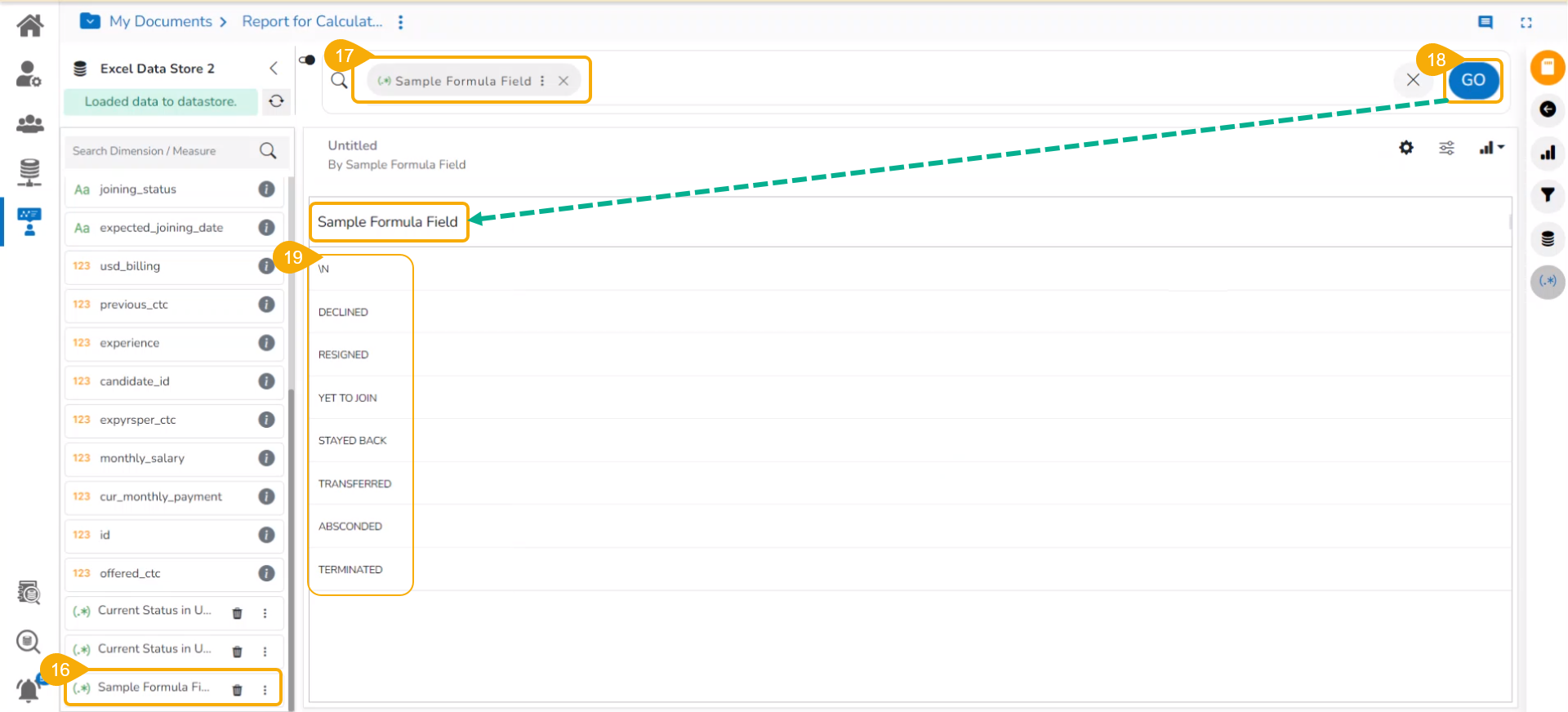The image size is (1568, 712).
Task: Click the GO button
Action: [x=1473, y=80]
